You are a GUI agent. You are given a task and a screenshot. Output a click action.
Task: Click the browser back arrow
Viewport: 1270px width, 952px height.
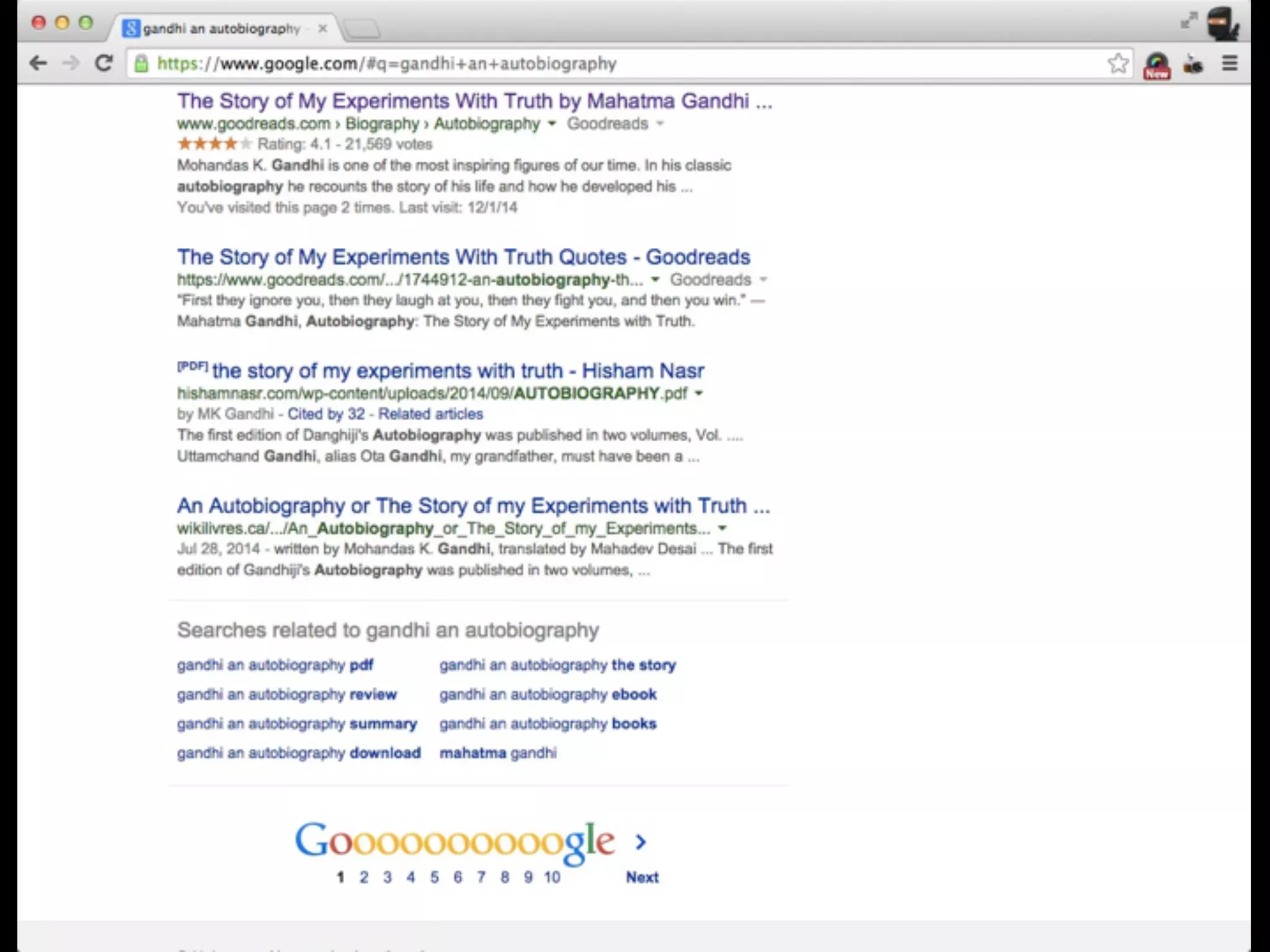[x=38, y=63]
